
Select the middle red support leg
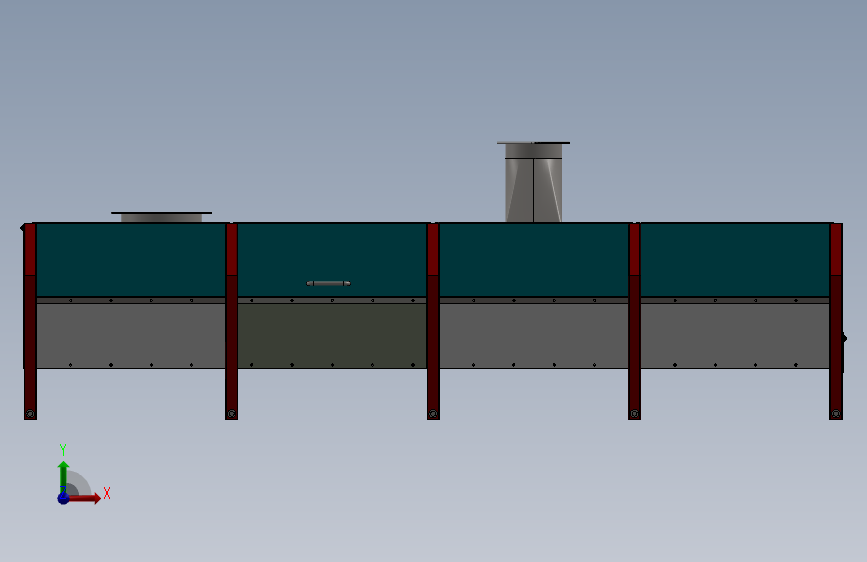(x=433, y=321)
